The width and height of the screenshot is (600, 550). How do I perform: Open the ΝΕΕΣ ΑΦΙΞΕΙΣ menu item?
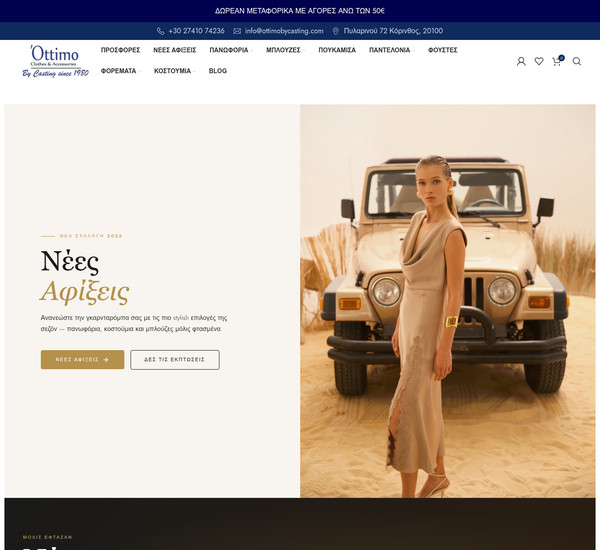(x=174, y=50)
